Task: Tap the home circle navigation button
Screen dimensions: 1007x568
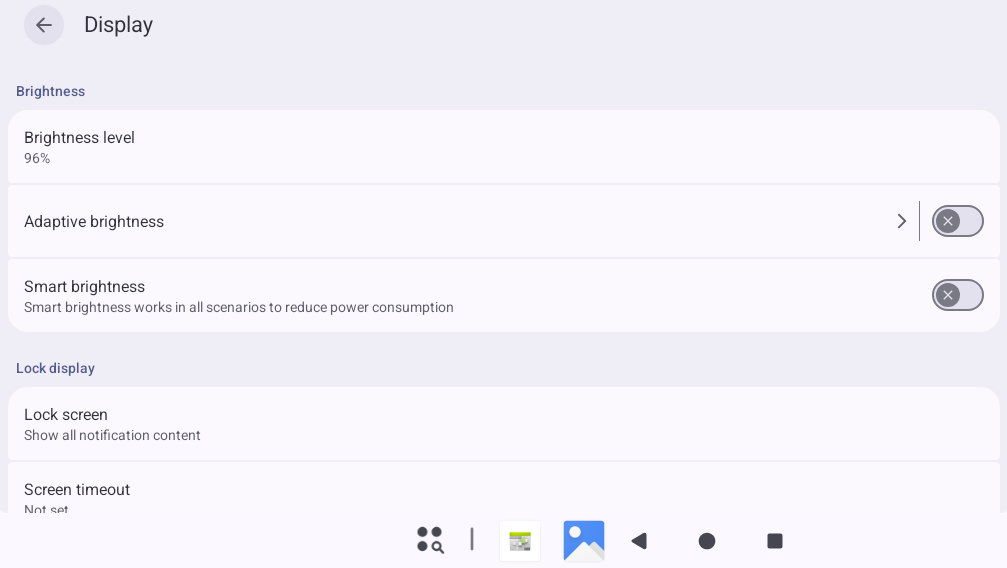Action: pos(706,541)
